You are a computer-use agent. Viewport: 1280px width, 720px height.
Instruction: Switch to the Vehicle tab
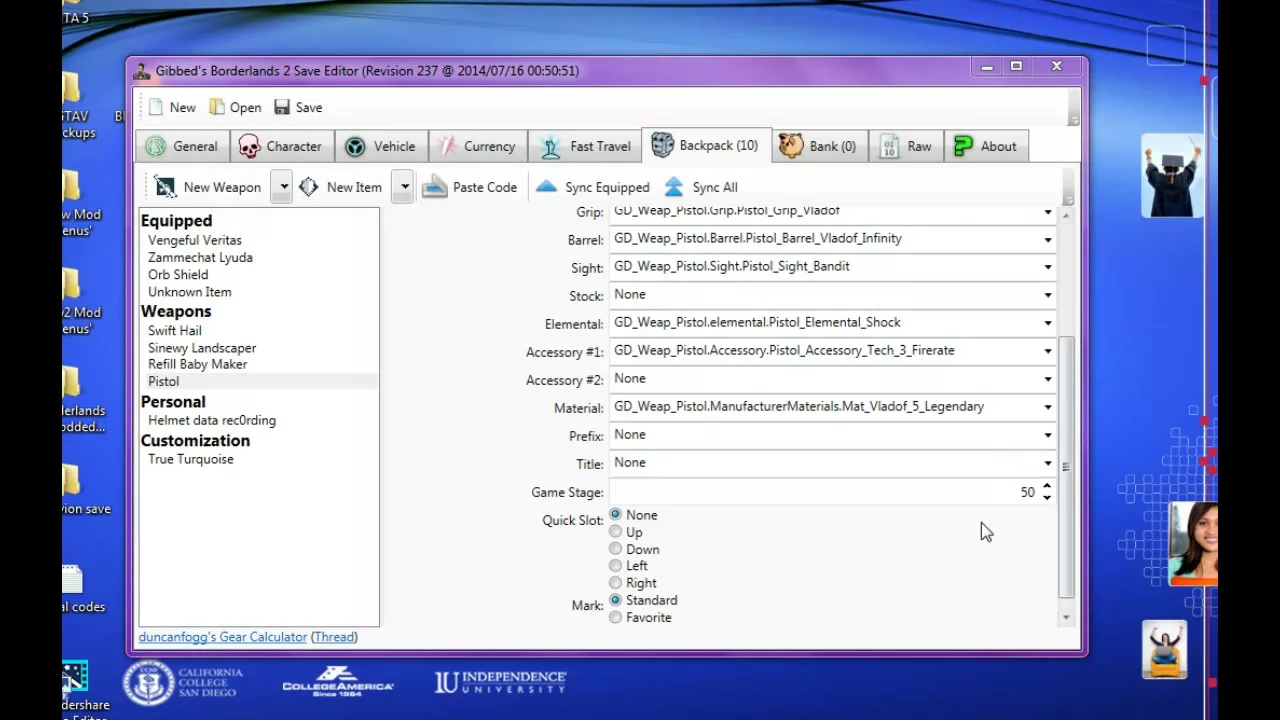click(381, 146)
